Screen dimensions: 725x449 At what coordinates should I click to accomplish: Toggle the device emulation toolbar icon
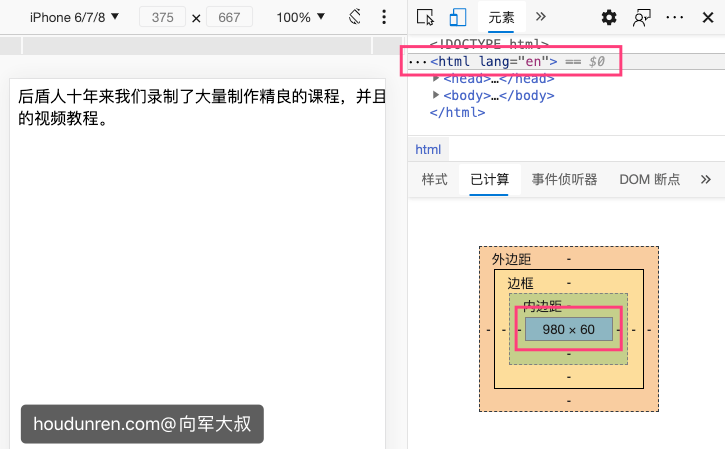pyautogui.click(x=458, y=17)
